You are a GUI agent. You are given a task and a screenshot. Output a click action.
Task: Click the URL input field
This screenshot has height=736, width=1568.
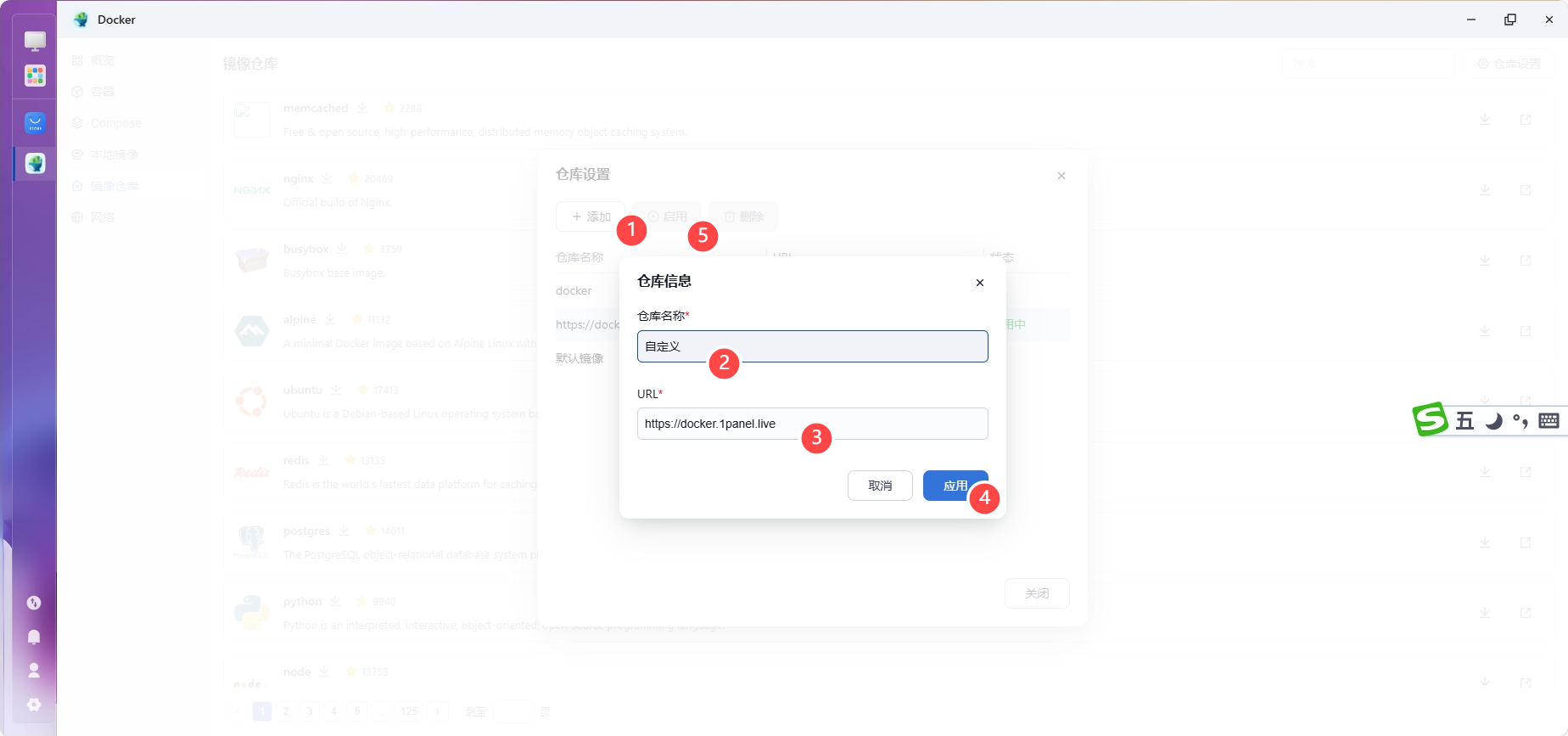tap(813, 424)
